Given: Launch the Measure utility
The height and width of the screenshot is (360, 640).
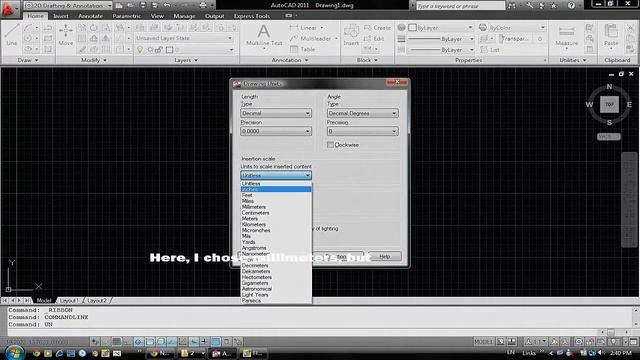Looking at the screenshot, I should point(567,37).
